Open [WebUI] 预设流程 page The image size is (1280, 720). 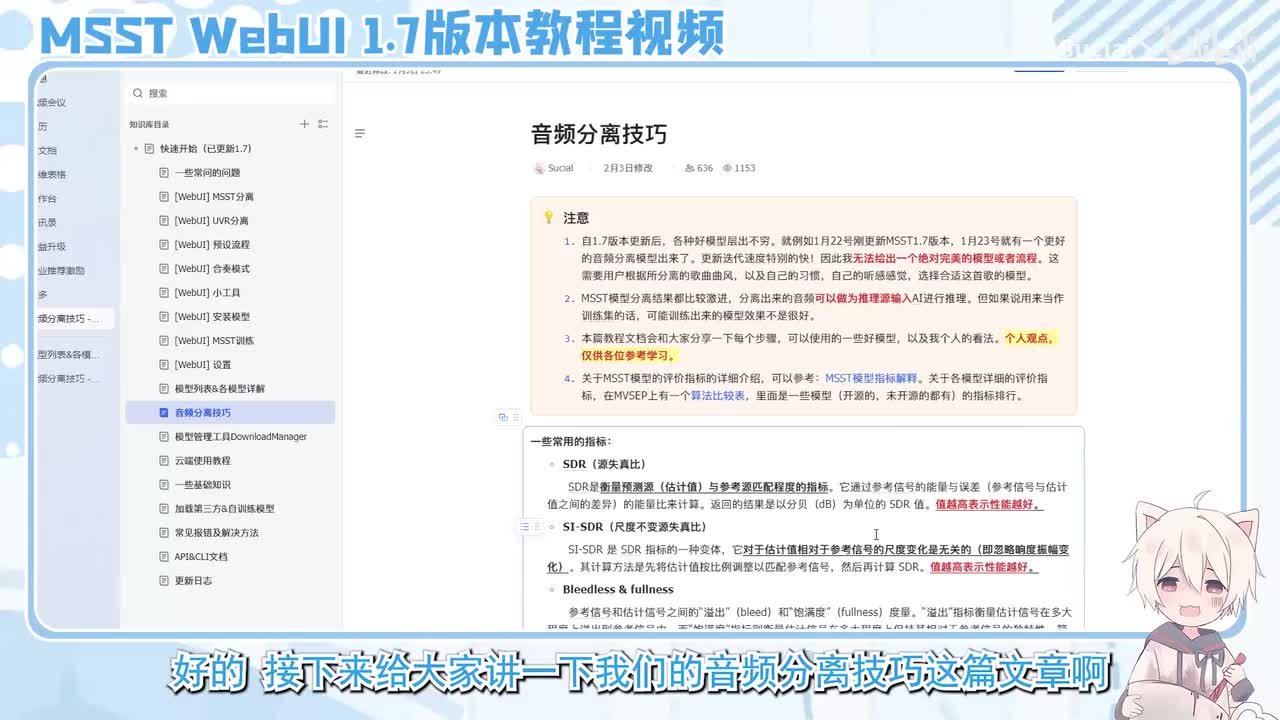(212, 244)
